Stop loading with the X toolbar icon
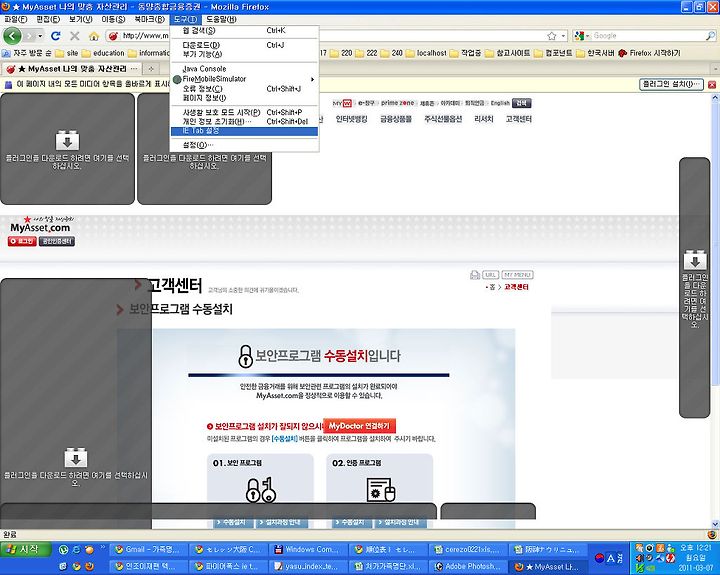 coord(74,36)
